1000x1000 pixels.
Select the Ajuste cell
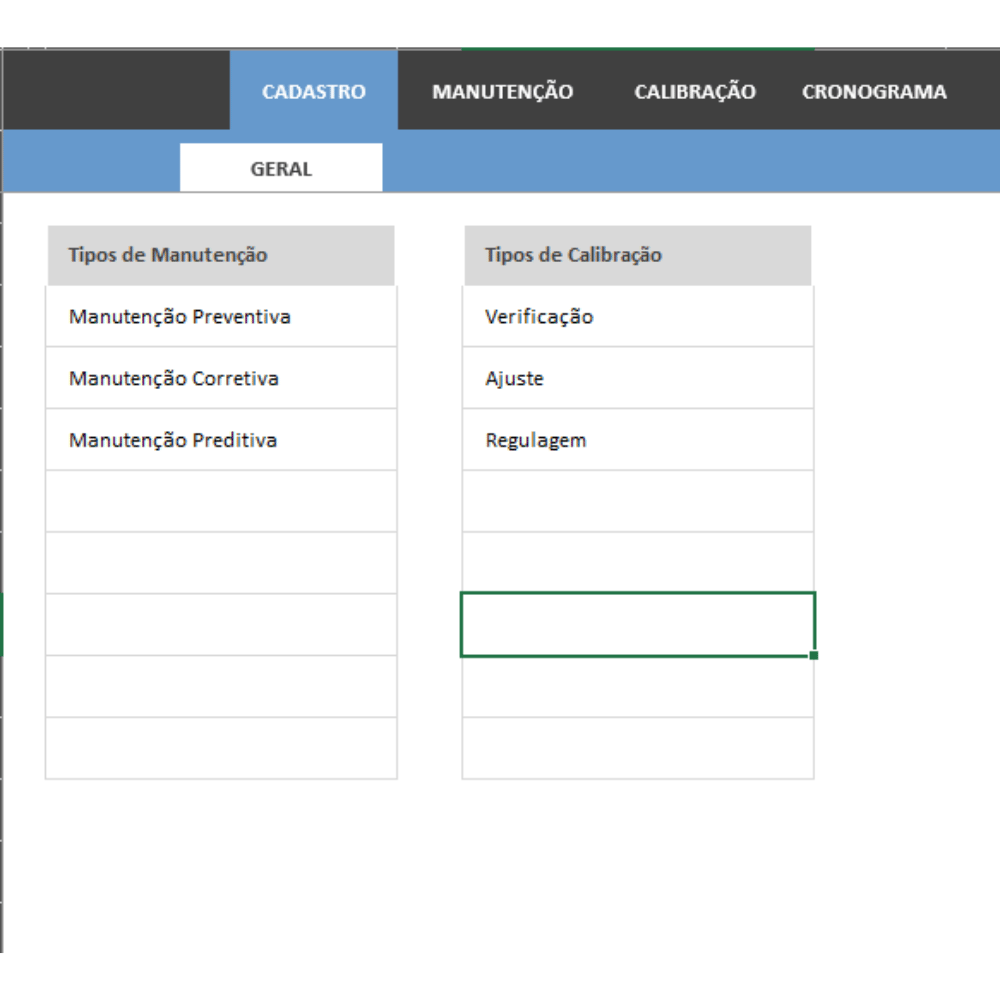(x=638, y=378)
